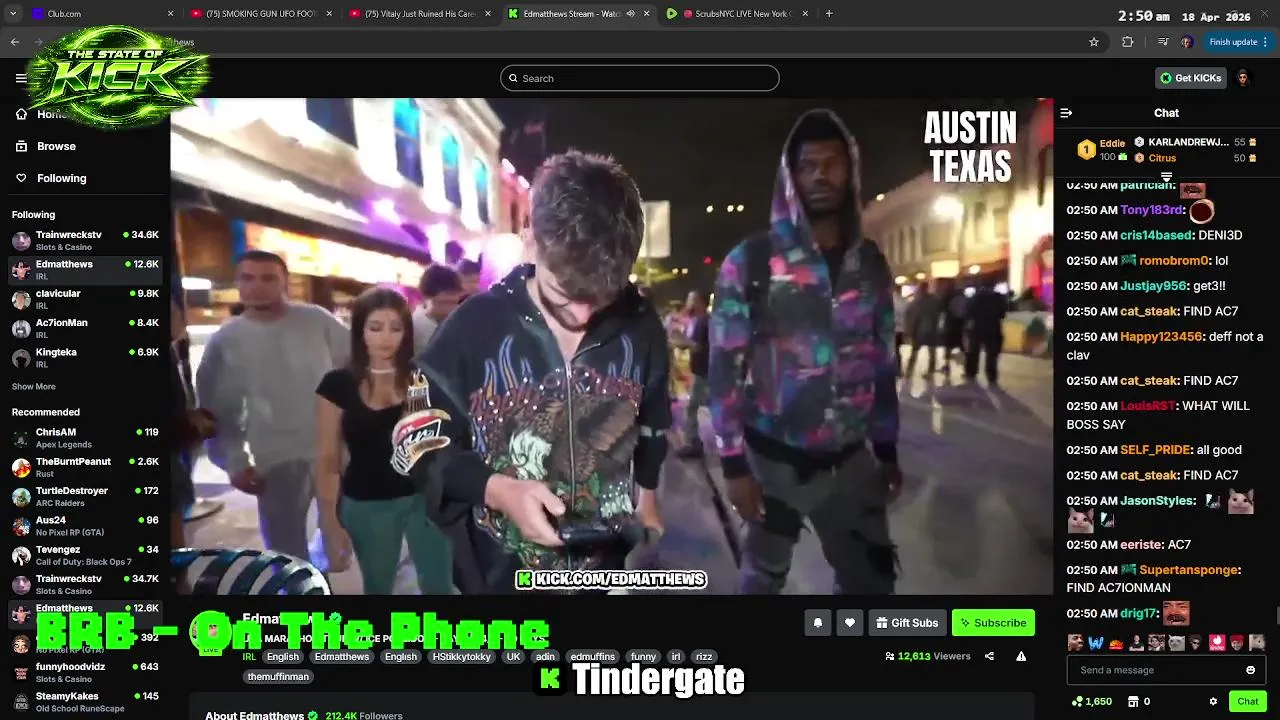The width and height of the screenshot is (1280, 720).
Task: Open Trainwreckstv channel in Following list
Action: (x=85, y=240)
